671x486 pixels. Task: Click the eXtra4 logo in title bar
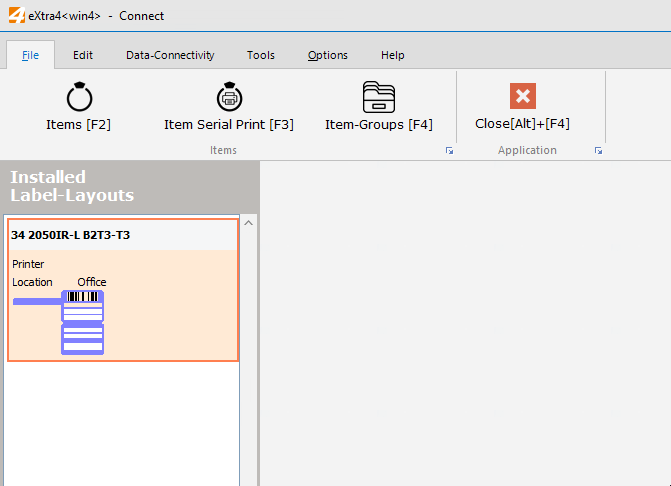pos(15,15)
